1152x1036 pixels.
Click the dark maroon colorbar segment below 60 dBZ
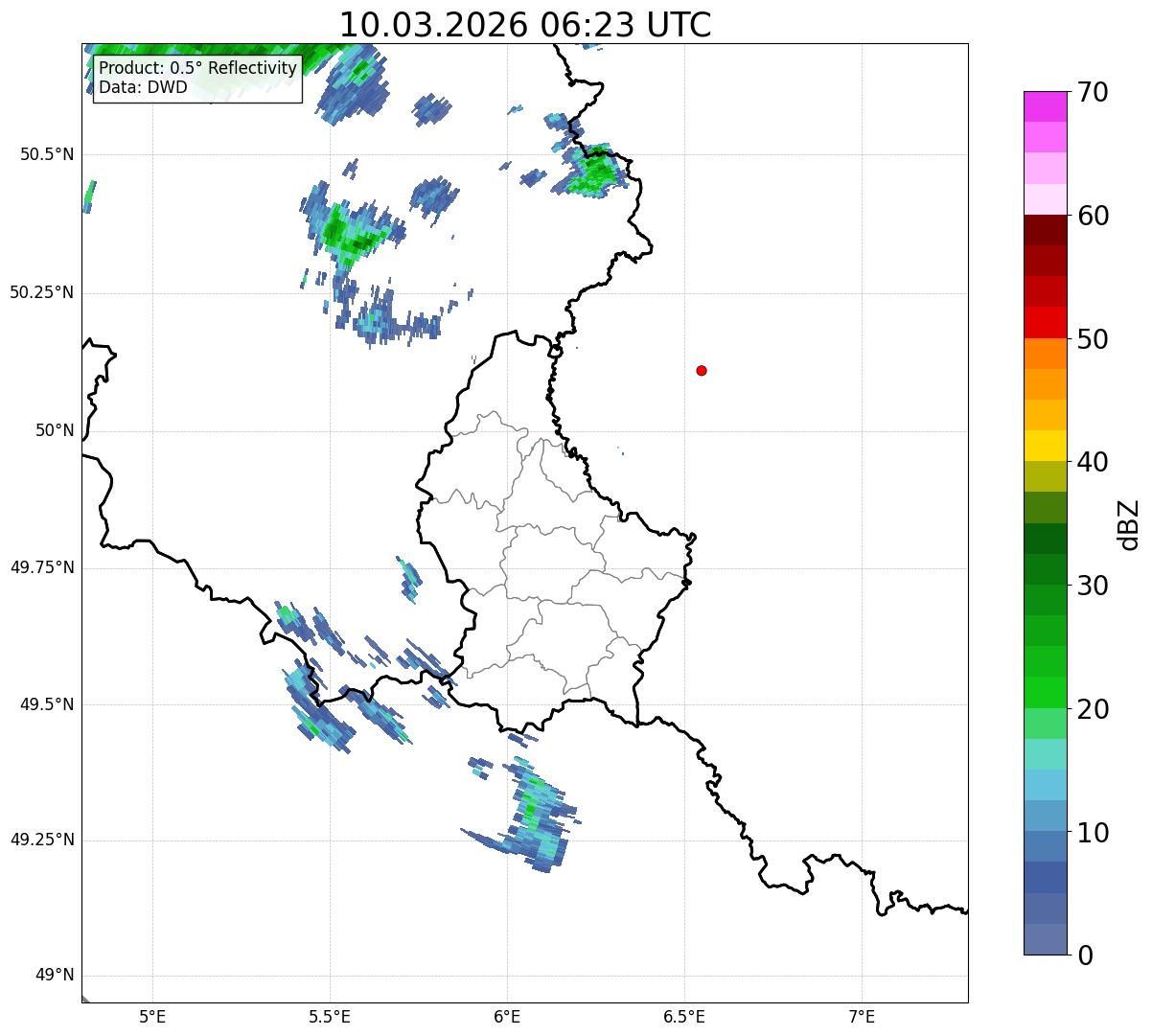coord(1045,230)
